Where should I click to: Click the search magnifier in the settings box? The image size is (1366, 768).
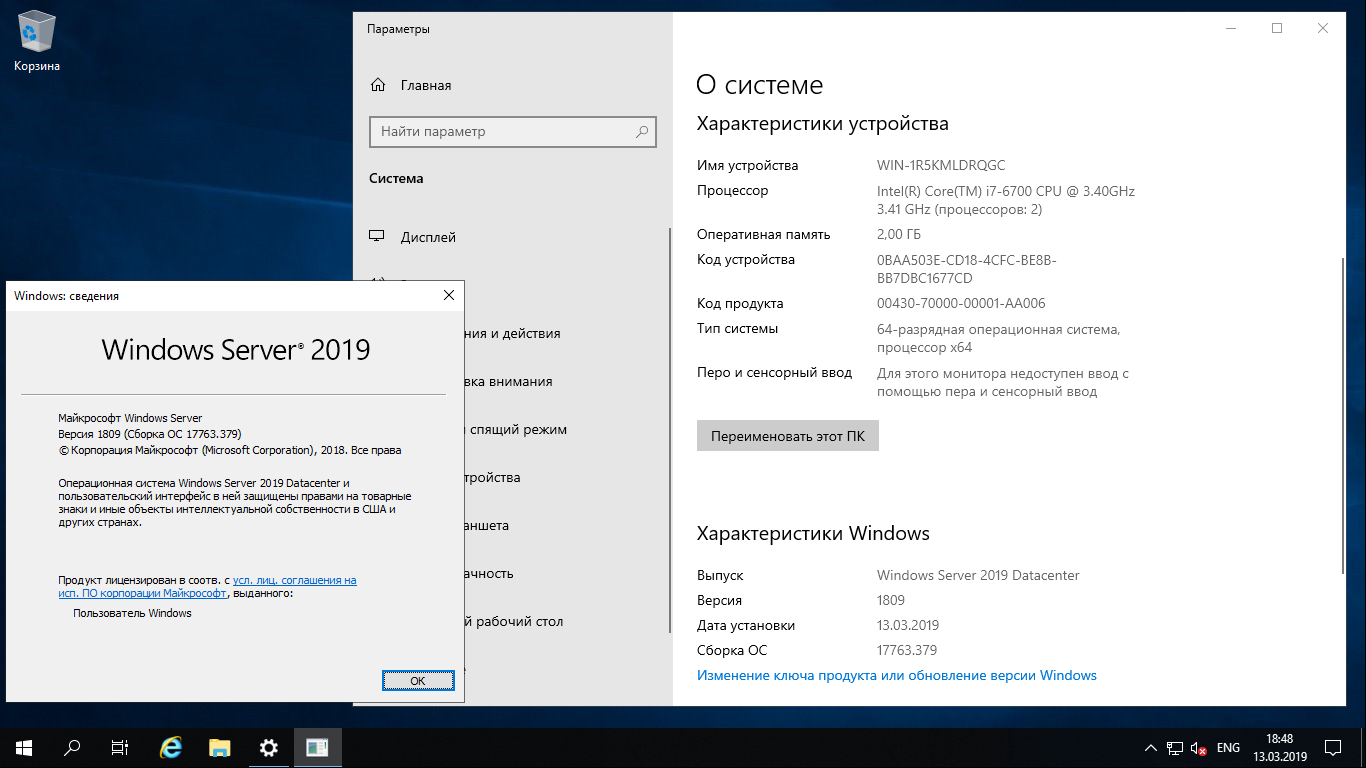pos(643,131)
